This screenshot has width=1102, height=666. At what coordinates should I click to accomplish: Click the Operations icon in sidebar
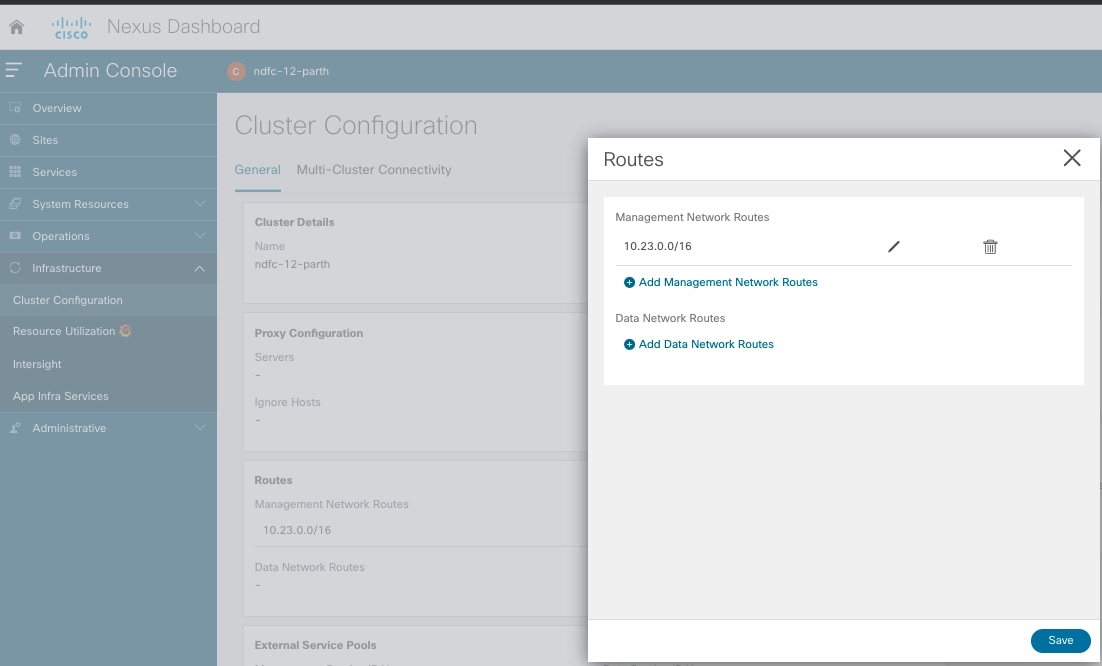[x=15, y=235]
